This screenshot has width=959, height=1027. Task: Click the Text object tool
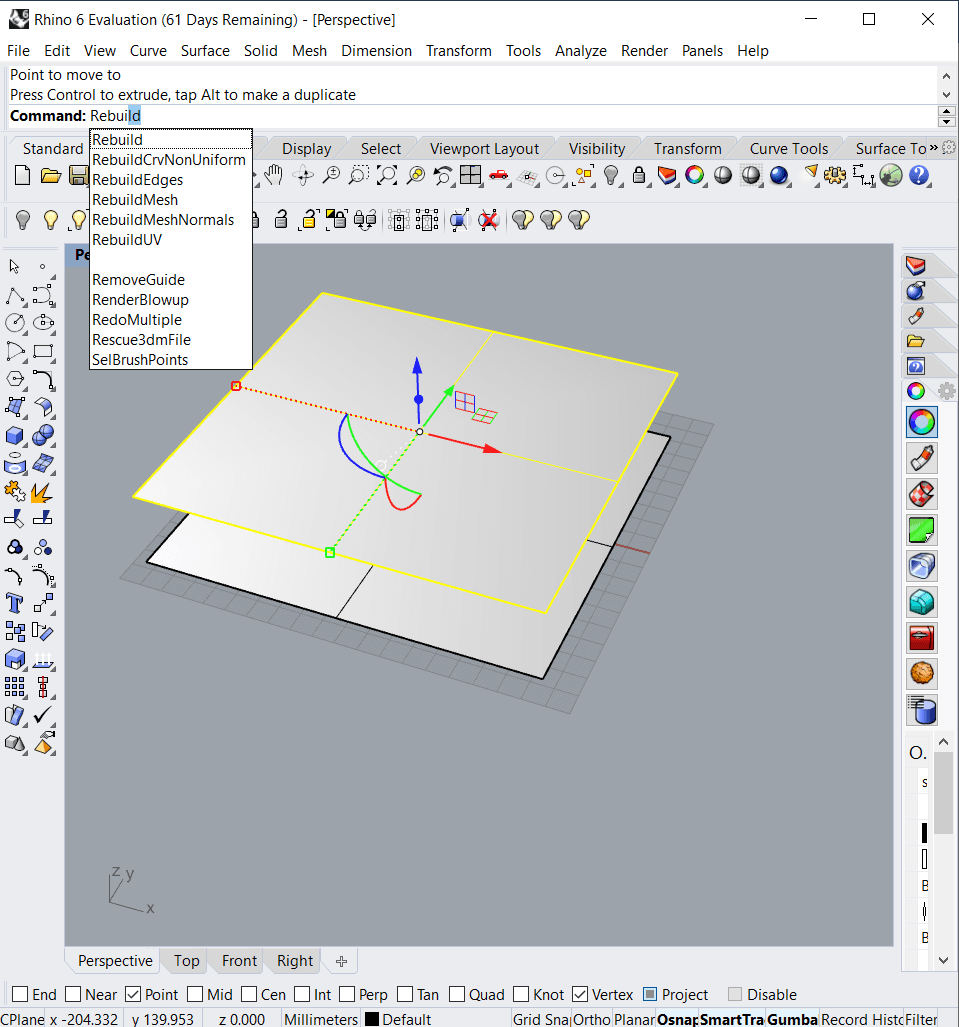(x=15, y=603)
